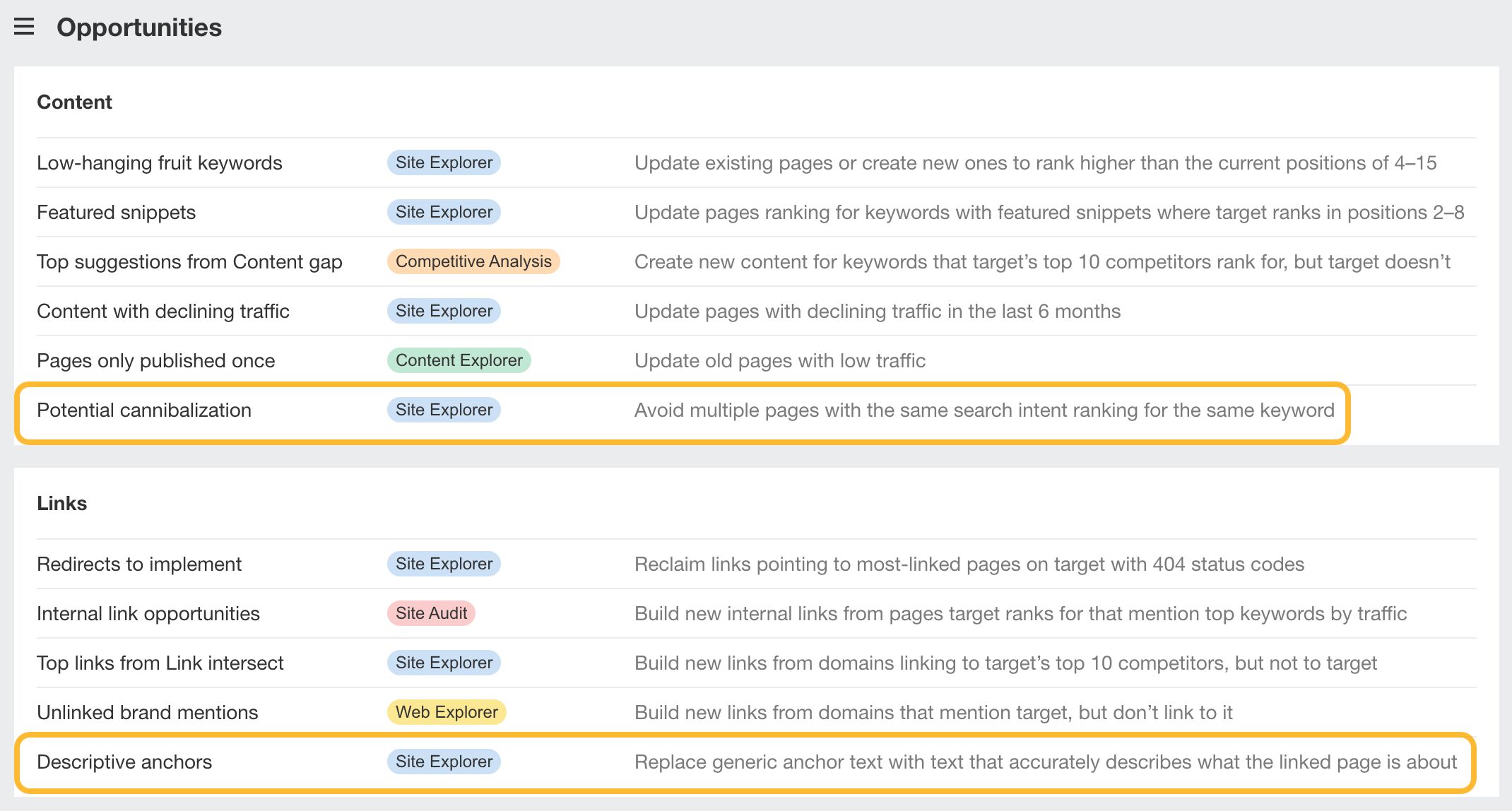
Task: Open the Low-hanging fruit keywords opportunity
Action: 159,162
